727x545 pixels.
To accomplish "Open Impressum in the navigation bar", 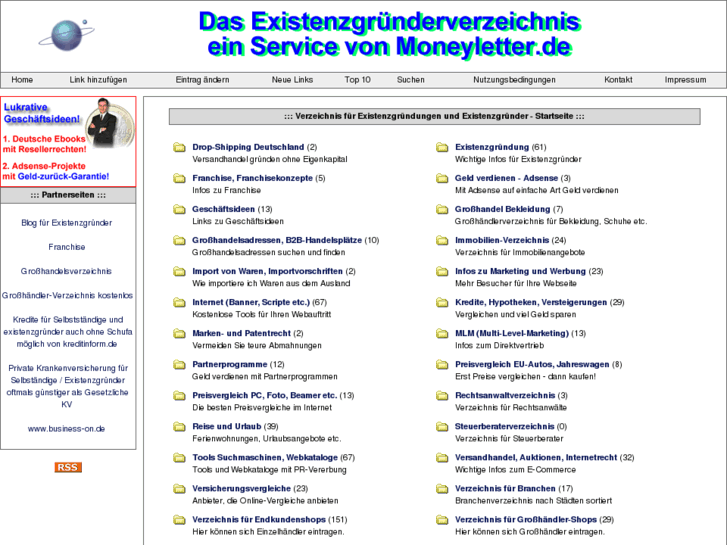I will tap(685, 80).
